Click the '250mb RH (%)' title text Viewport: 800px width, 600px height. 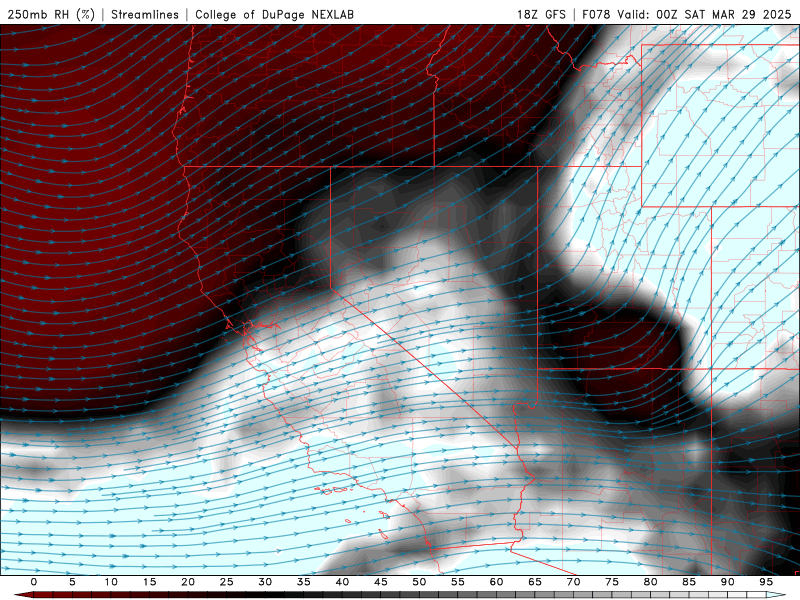click(51, 14)
